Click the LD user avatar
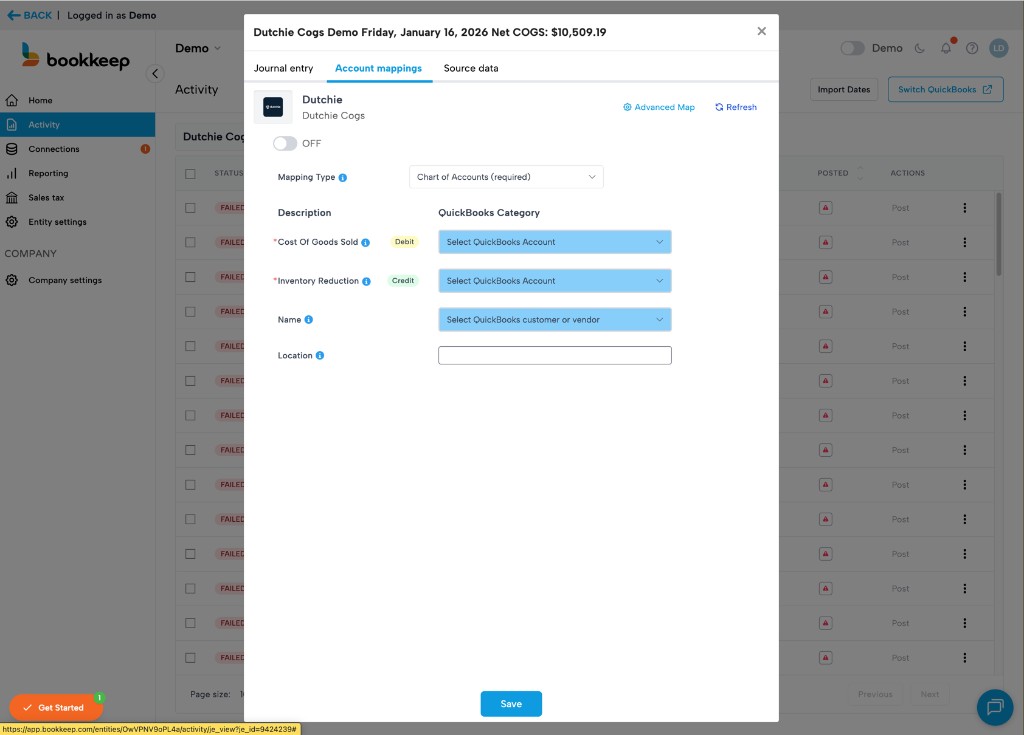This screenshot has height=735, width=1024. (x=998, y=47)
